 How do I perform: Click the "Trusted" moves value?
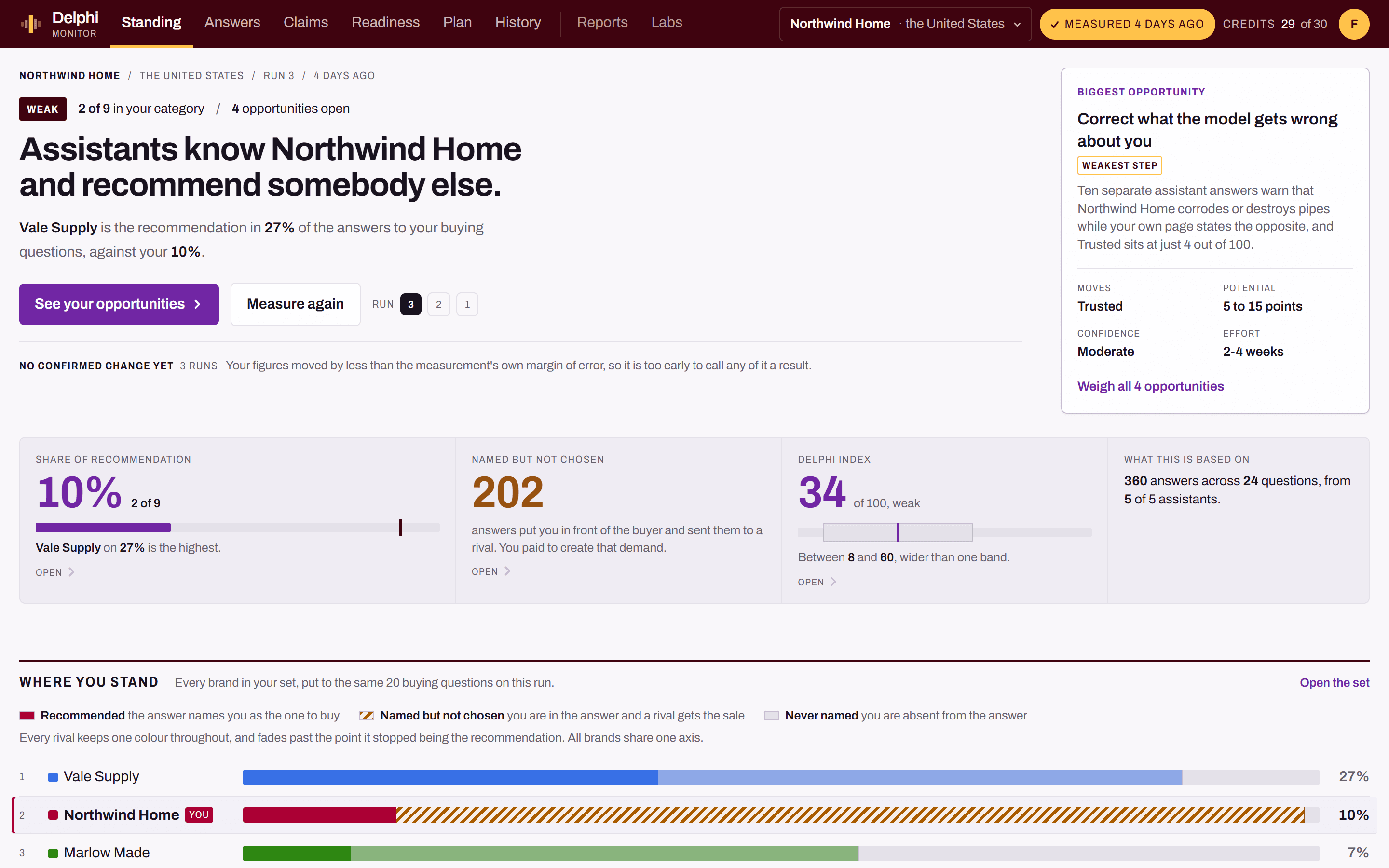click(1100, 307)
